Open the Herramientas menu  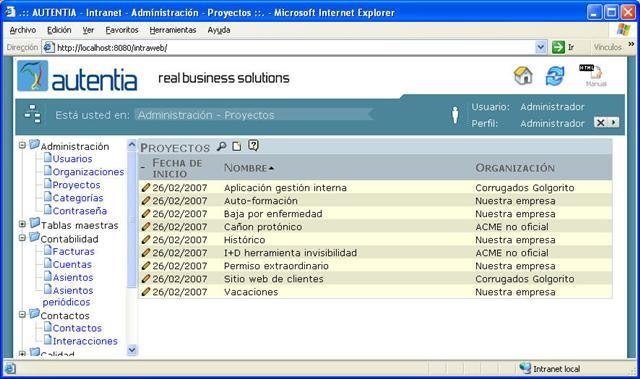point(173,30)
